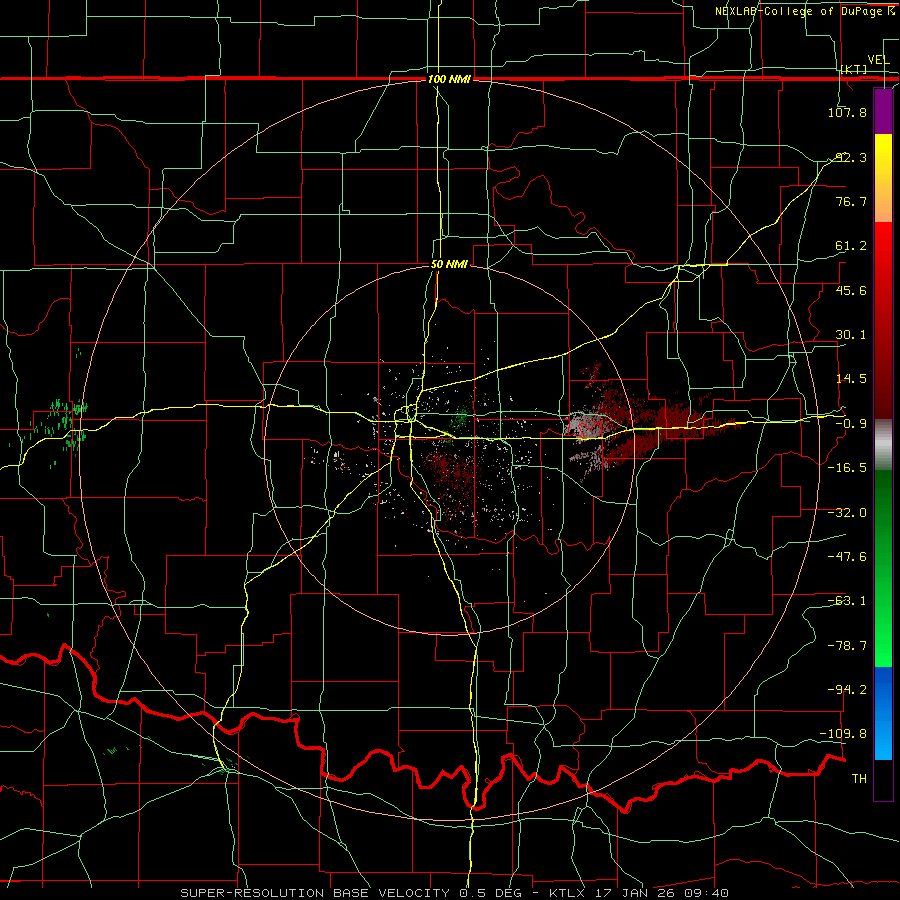Image resolution: width=900 pixels, height=900 pixels.
Task: Select the 107.8 scale value
Action: [x=847, y=112]
